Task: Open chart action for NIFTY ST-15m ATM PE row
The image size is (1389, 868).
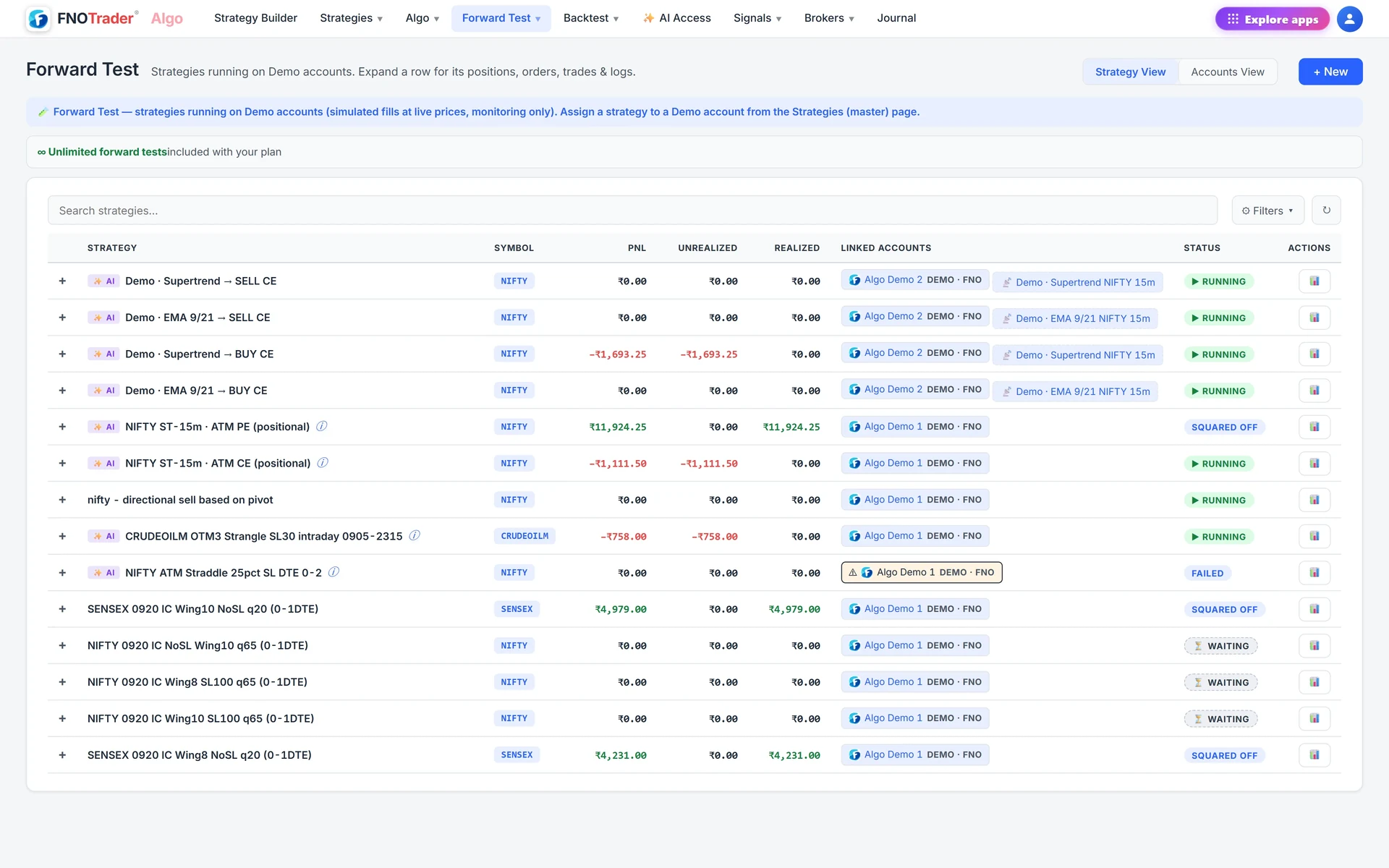Action: pos(1314,427)
